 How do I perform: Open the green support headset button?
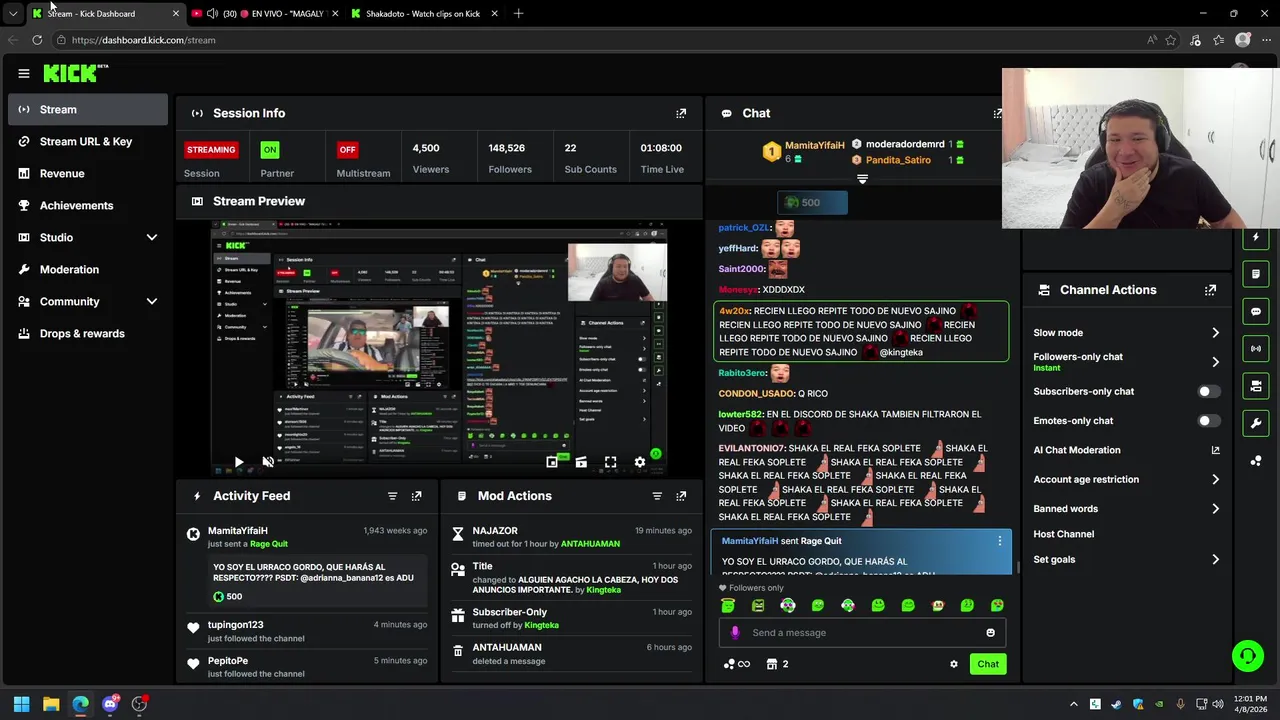click(1247, 656)
